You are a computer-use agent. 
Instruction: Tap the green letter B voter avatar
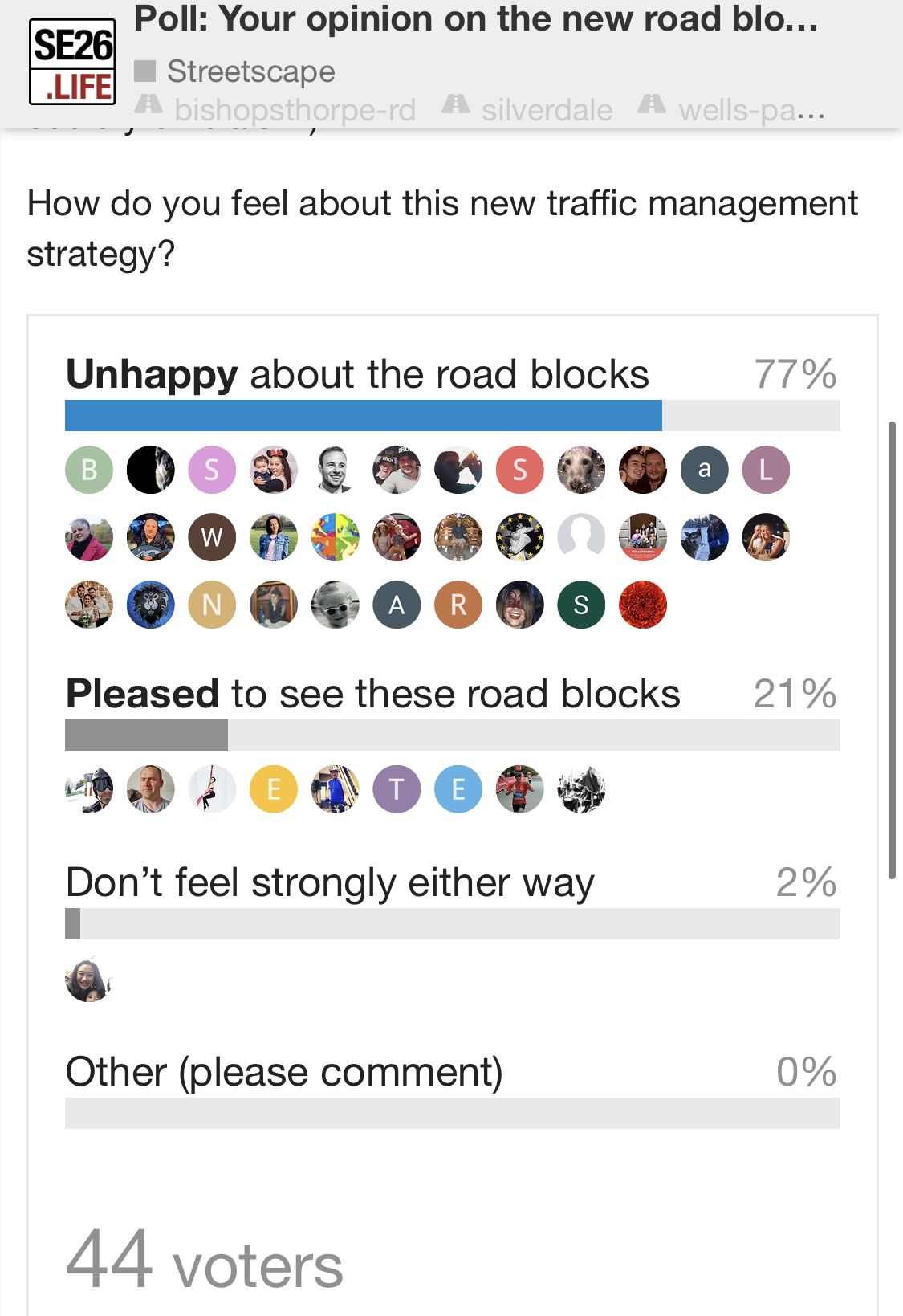pyautogui.click(x=89, y=470)
